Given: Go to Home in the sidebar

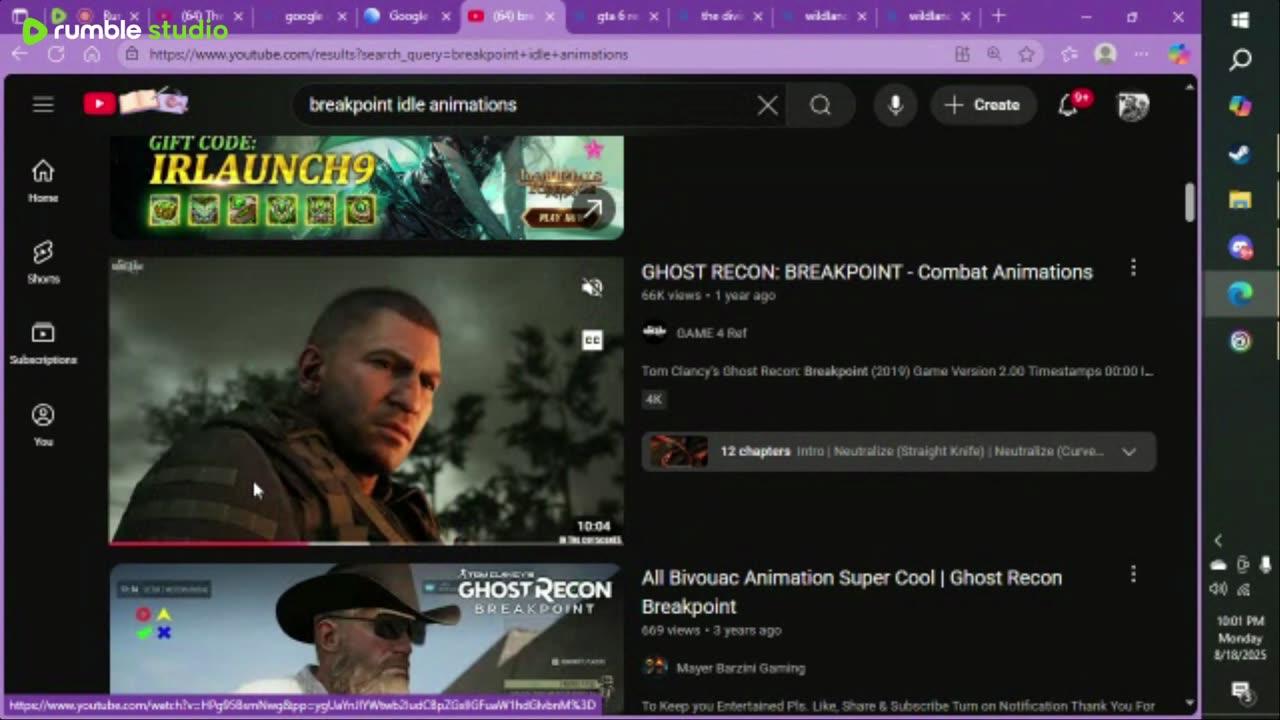Looking at the screenshot, I should [x=43, y=181].
